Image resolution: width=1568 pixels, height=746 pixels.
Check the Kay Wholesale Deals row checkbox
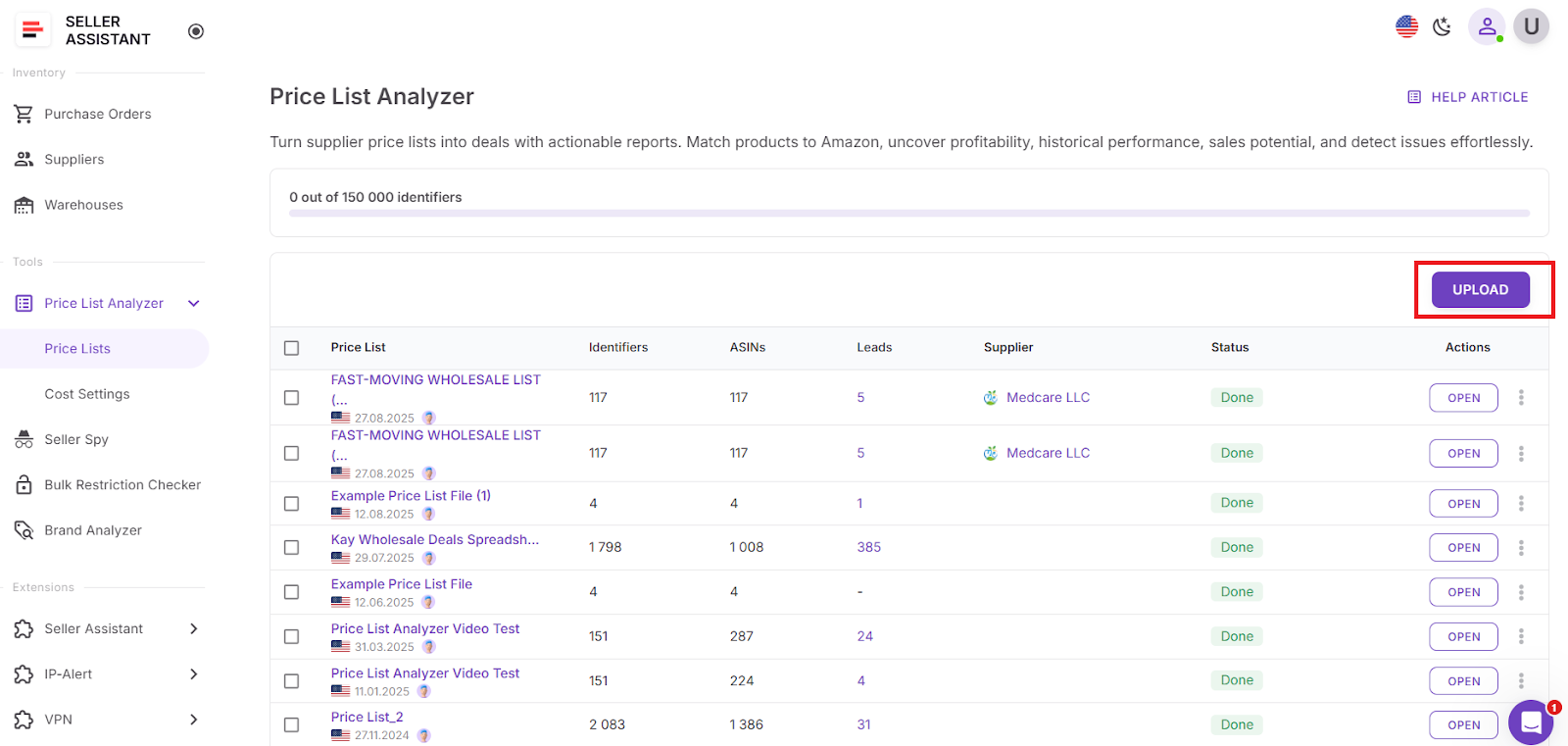(291, 548)
